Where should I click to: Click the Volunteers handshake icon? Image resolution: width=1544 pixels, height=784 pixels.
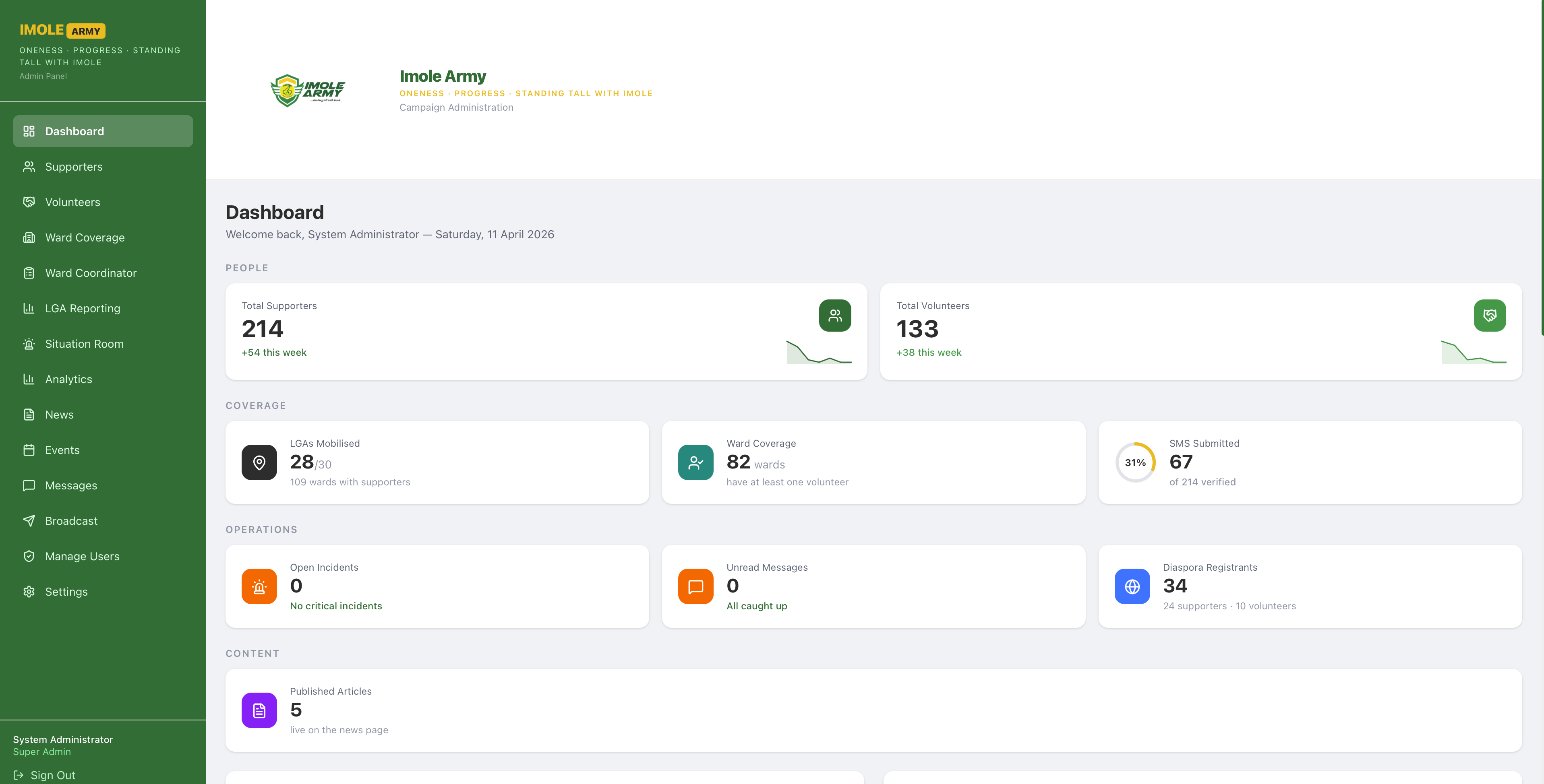(29, 202)
